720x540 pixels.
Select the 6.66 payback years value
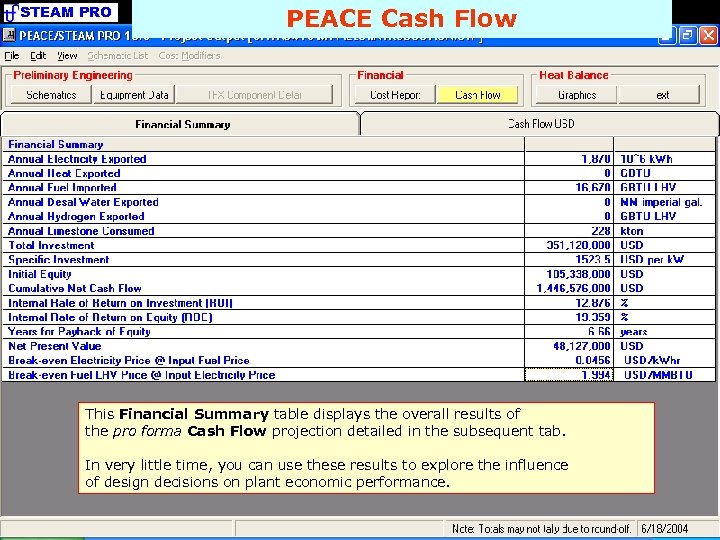[x=569, y=332]
